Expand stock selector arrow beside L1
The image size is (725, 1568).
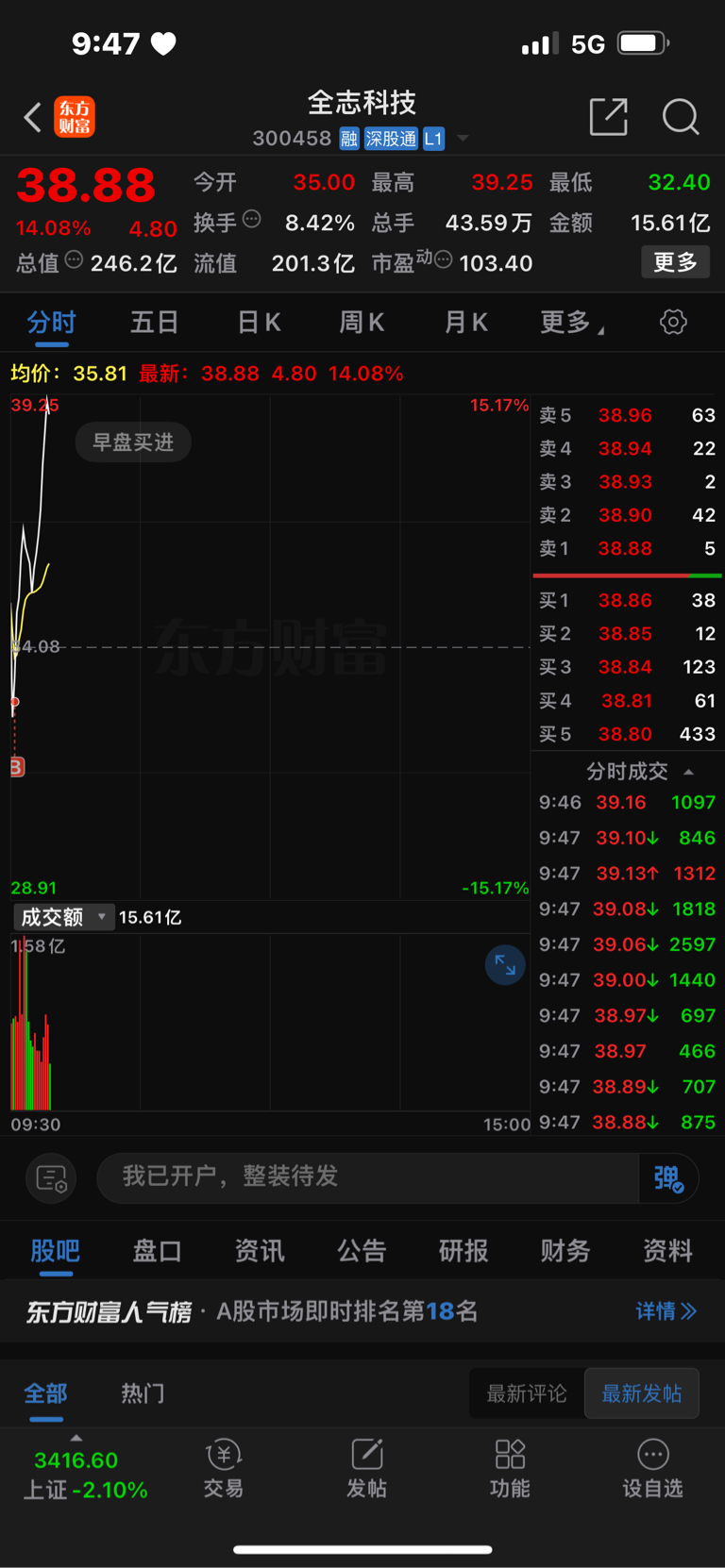[463, 139]
